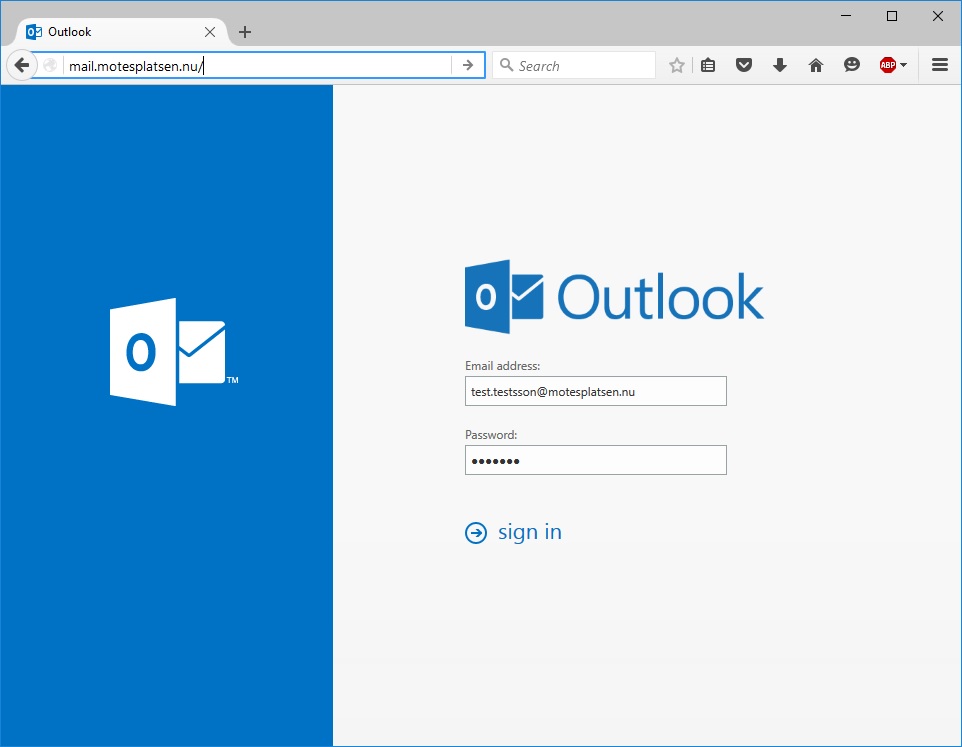Click the 'Email address:' label

[x=502, y=366]
